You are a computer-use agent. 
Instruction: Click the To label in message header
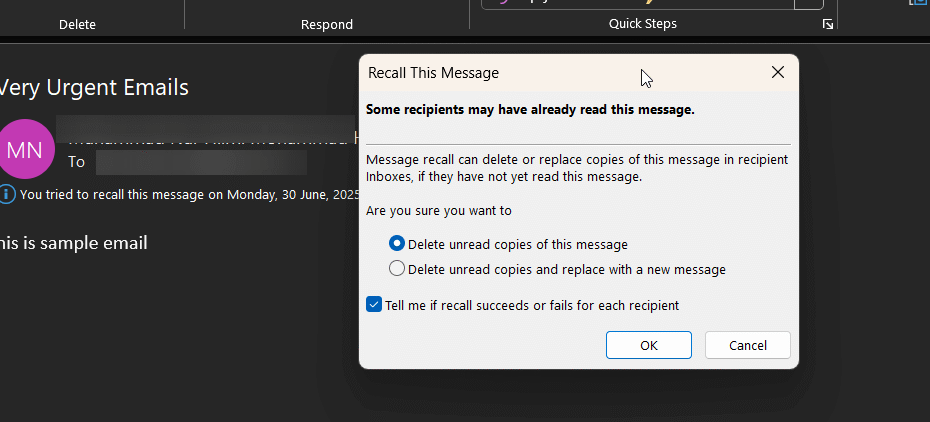77,162
